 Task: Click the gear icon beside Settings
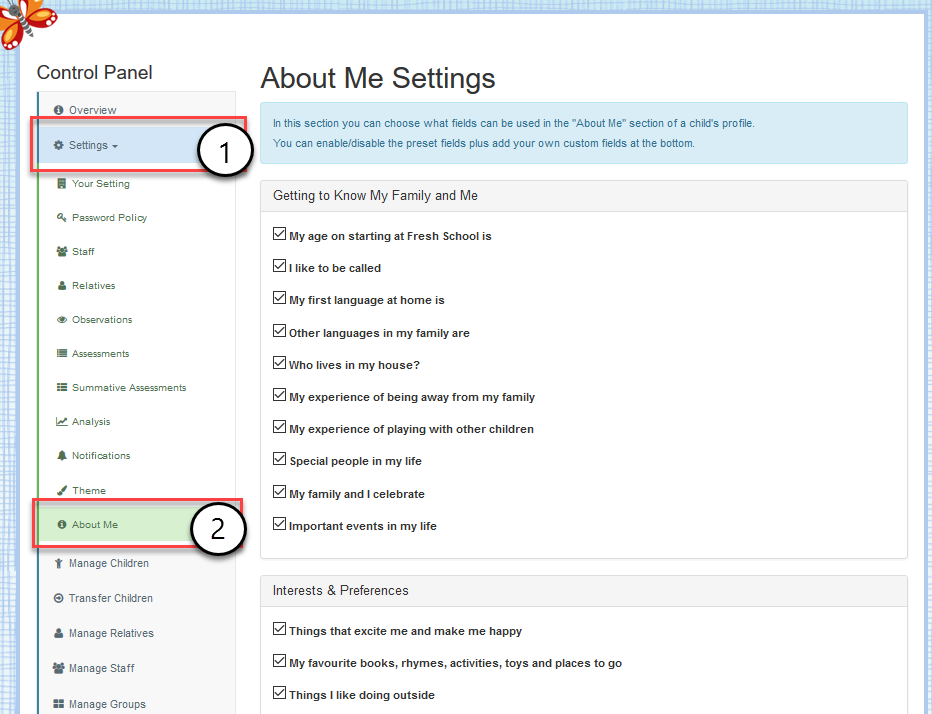tap(58, 145)
